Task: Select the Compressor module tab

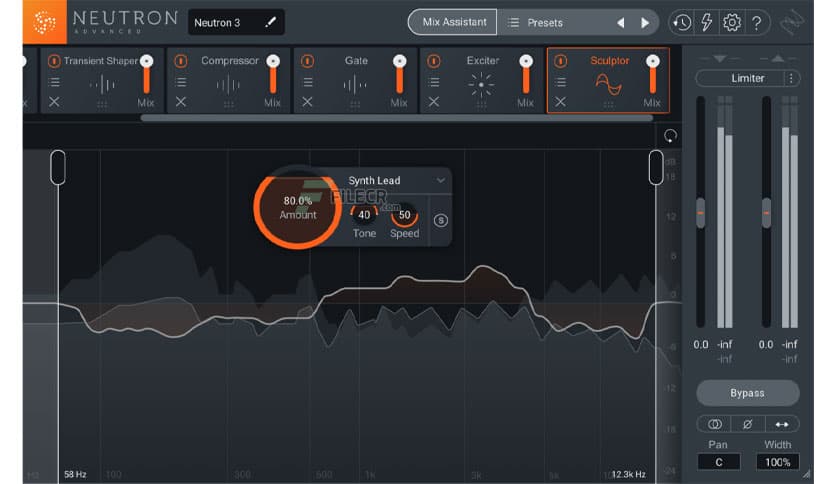Action: point(229,80)
